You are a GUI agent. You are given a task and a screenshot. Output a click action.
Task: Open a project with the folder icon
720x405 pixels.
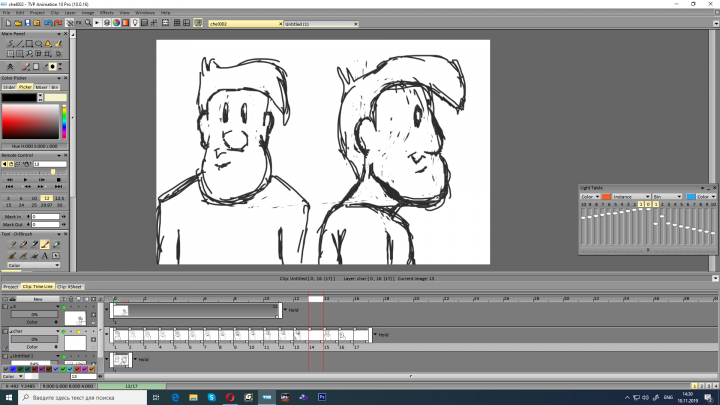[x=18, y=23]
